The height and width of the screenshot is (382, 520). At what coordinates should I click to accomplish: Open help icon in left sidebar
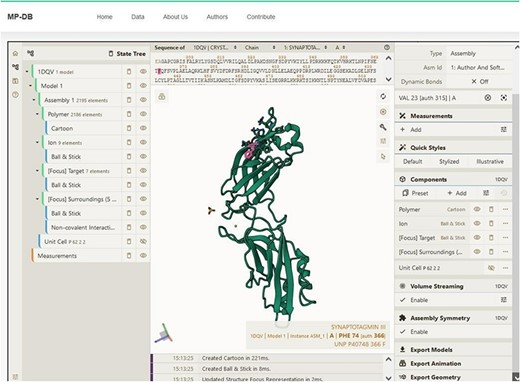[15, 95]
